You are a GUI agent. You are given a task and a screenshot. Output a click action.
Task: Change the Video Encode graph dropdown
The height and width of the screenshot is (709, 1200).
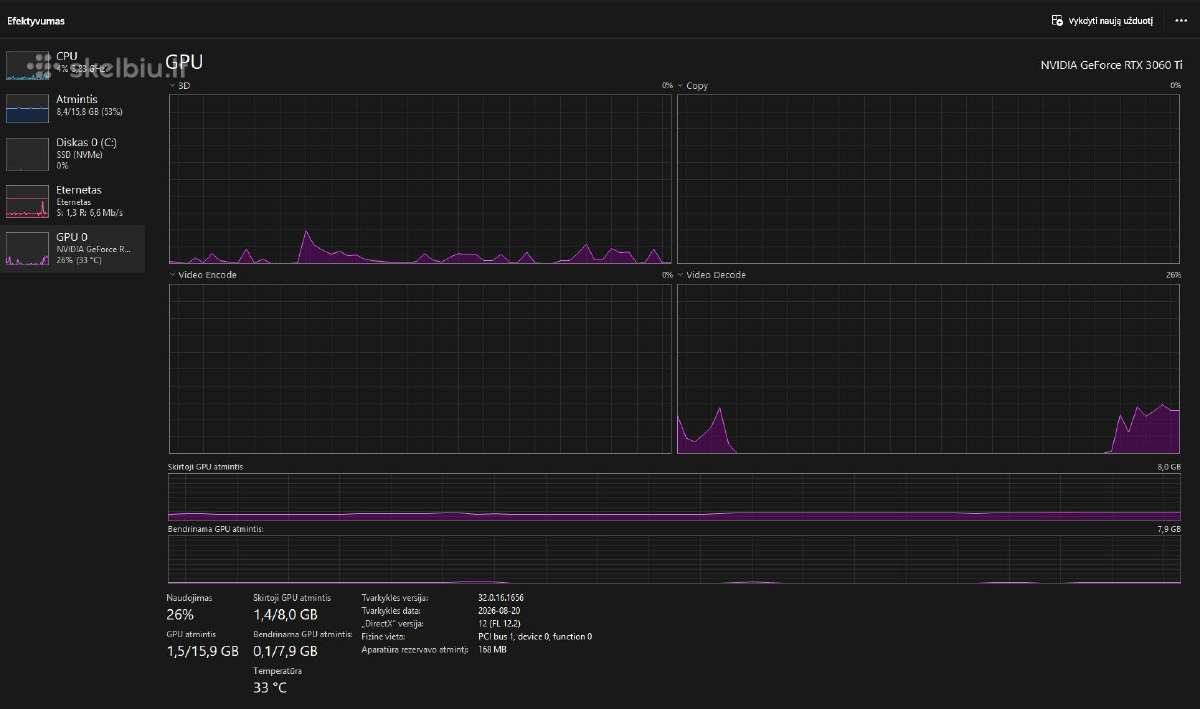pyautogui.click(x=203, y=275)
